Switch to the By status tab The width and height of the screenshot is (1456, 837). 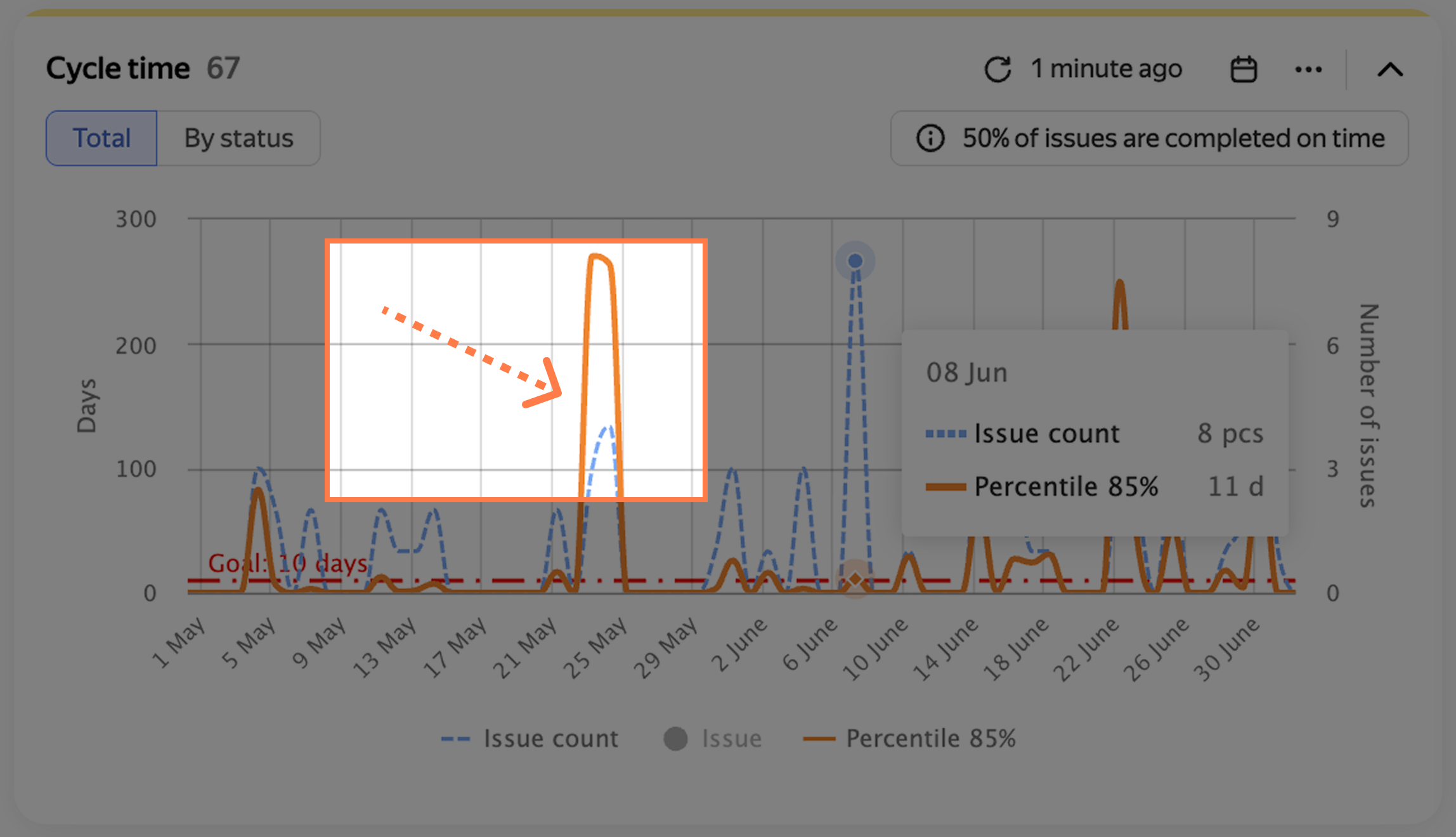238,138
